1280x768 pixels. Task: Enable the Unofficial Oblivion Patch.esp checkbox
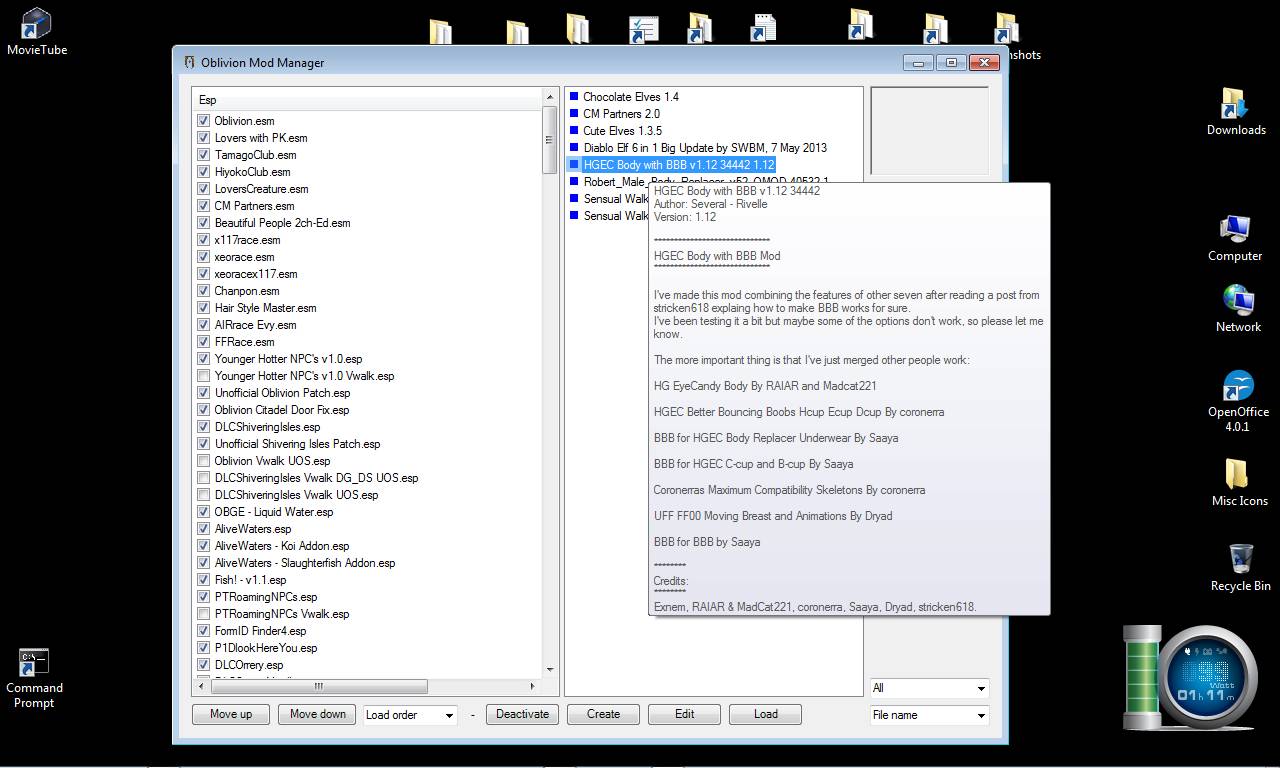tap(203, 393)
